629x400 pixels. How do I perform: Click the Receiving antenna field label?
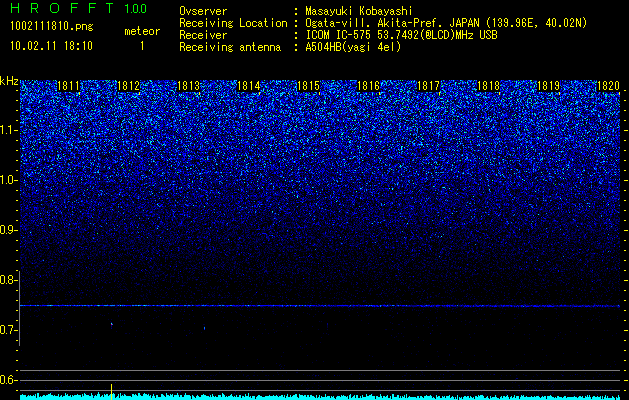[230, 47]
